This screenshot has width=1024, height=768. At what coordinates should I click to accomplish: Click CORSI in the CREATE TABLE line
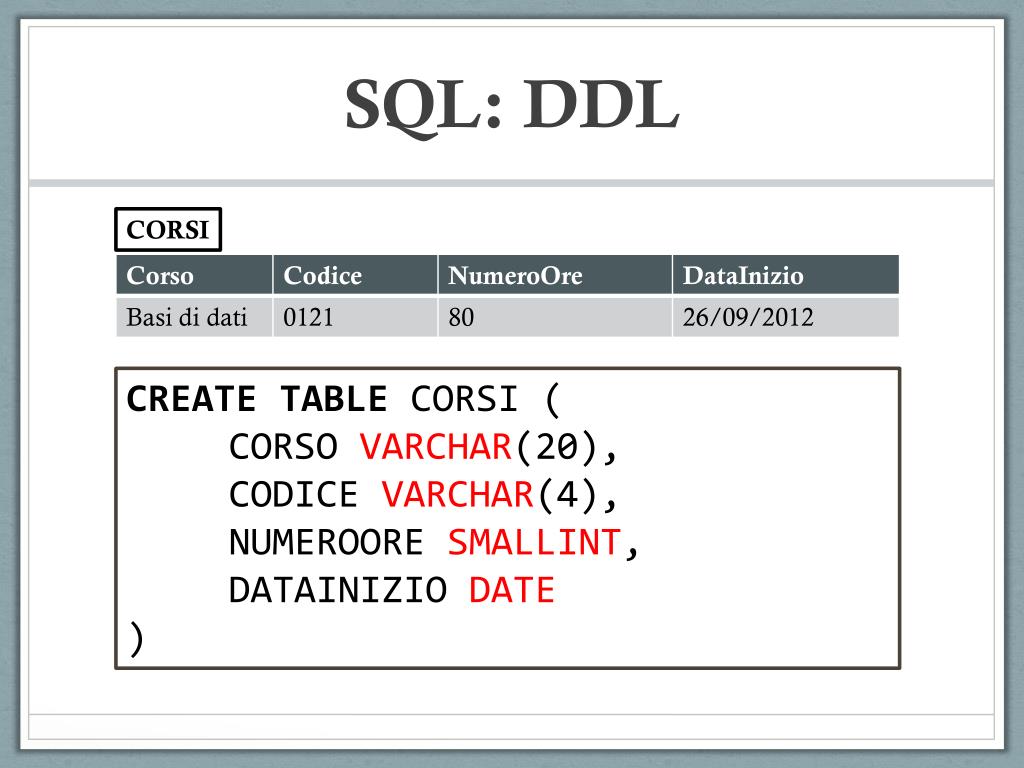464,399
